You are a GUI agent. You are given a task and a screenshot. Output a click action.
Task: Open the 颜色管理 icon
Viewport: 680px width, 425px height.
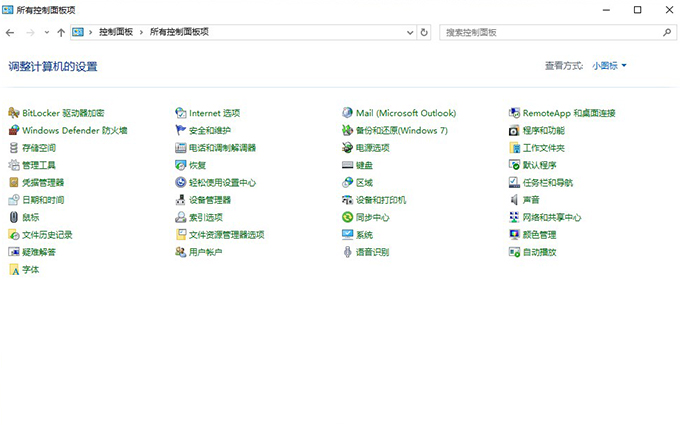514,235
